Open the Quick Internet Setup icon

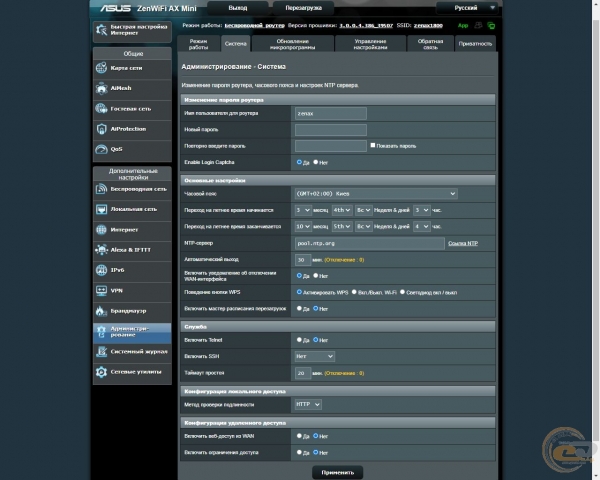[101, 30]
